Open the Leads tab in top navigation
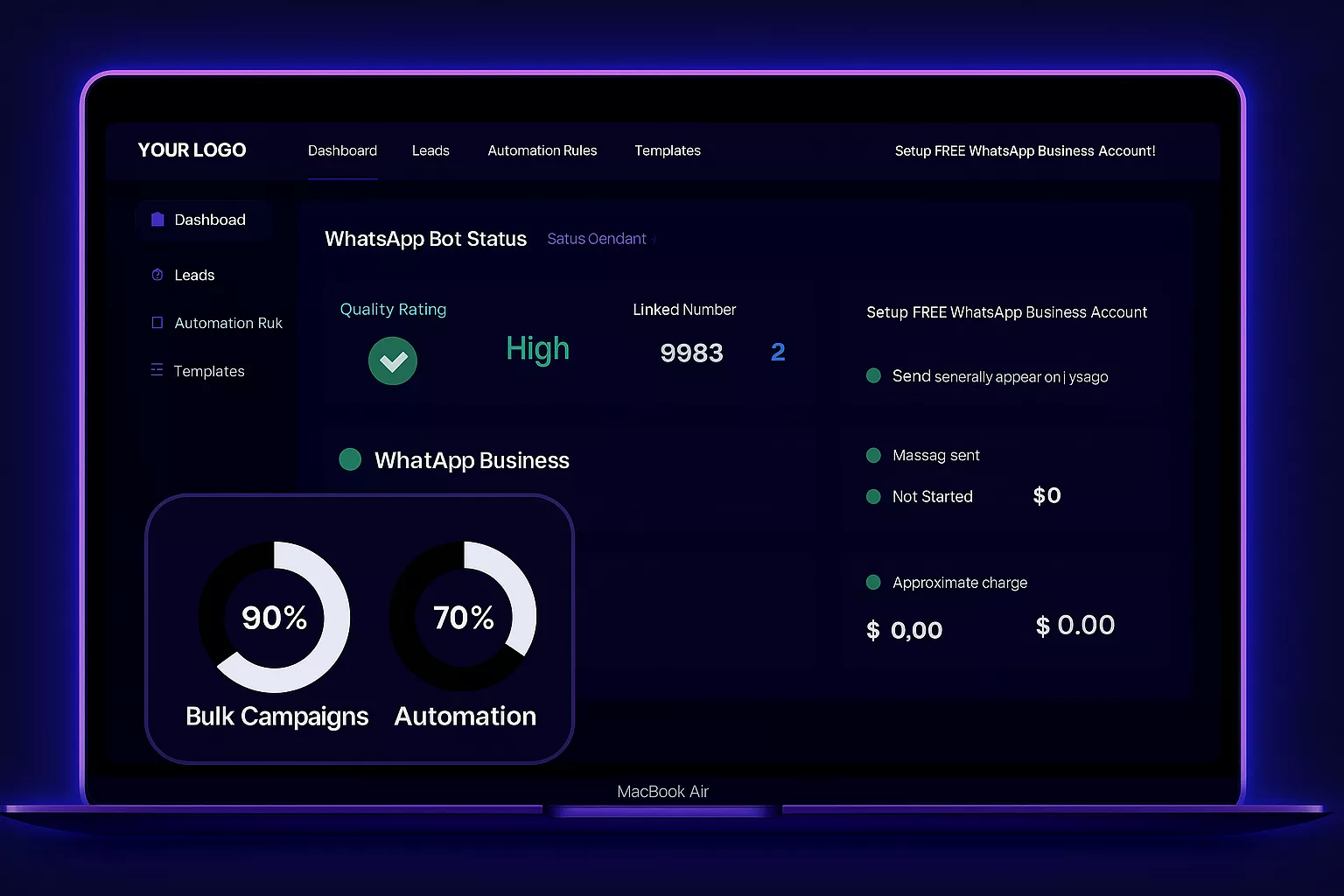This screenshot has width=1344, height=896. pyautogui.click(x=430, y=150)
